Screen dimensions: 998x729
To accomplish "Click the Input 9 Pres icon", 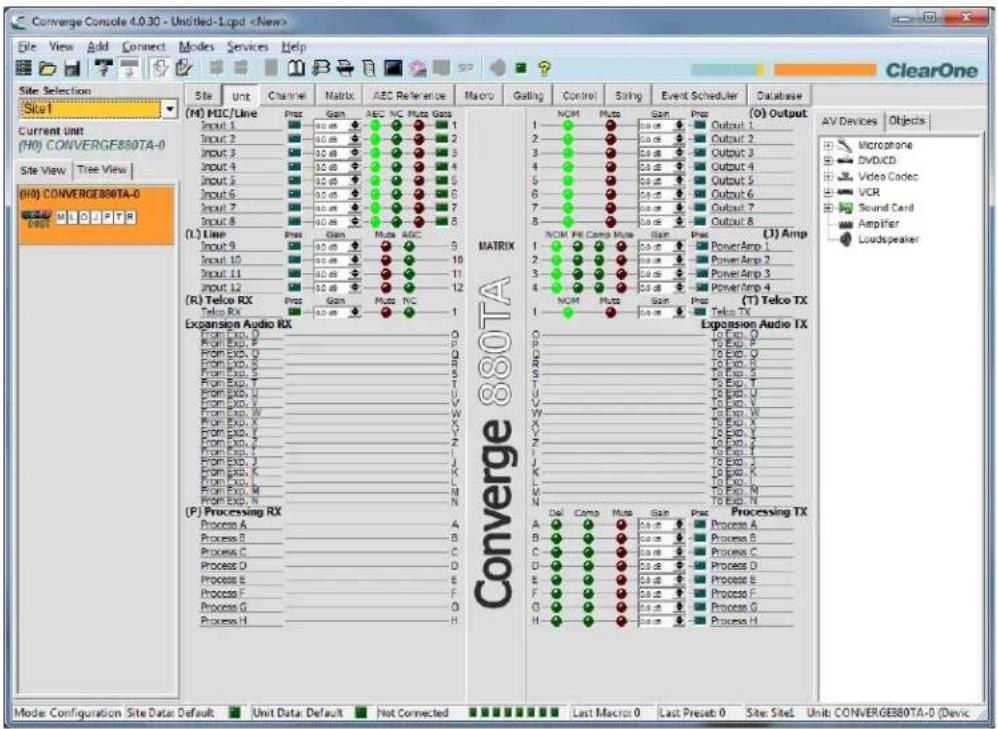I will 294,246.
